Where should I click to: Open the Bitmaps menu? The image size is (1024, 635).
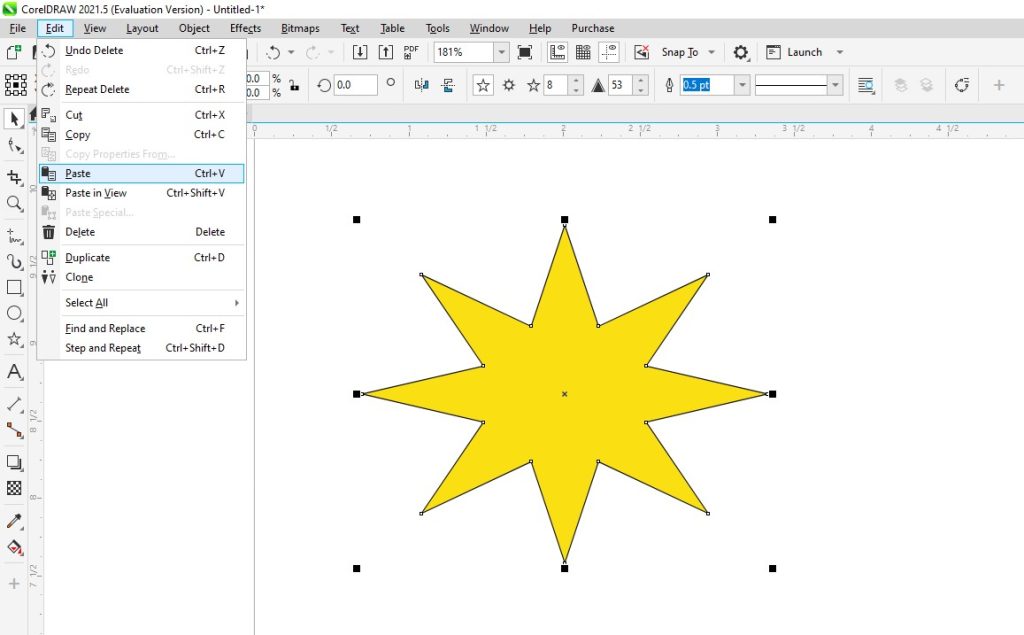point(300,28)
